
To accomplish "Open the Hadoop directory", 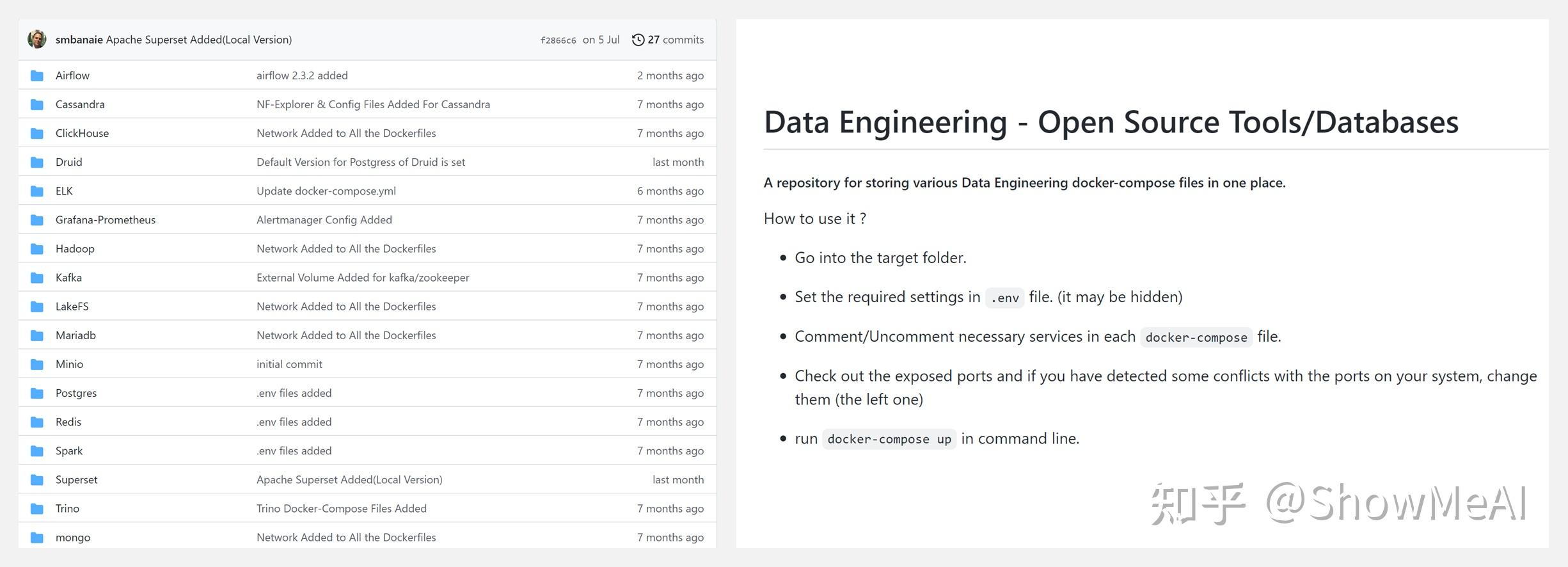I will (x=75, y=249).
